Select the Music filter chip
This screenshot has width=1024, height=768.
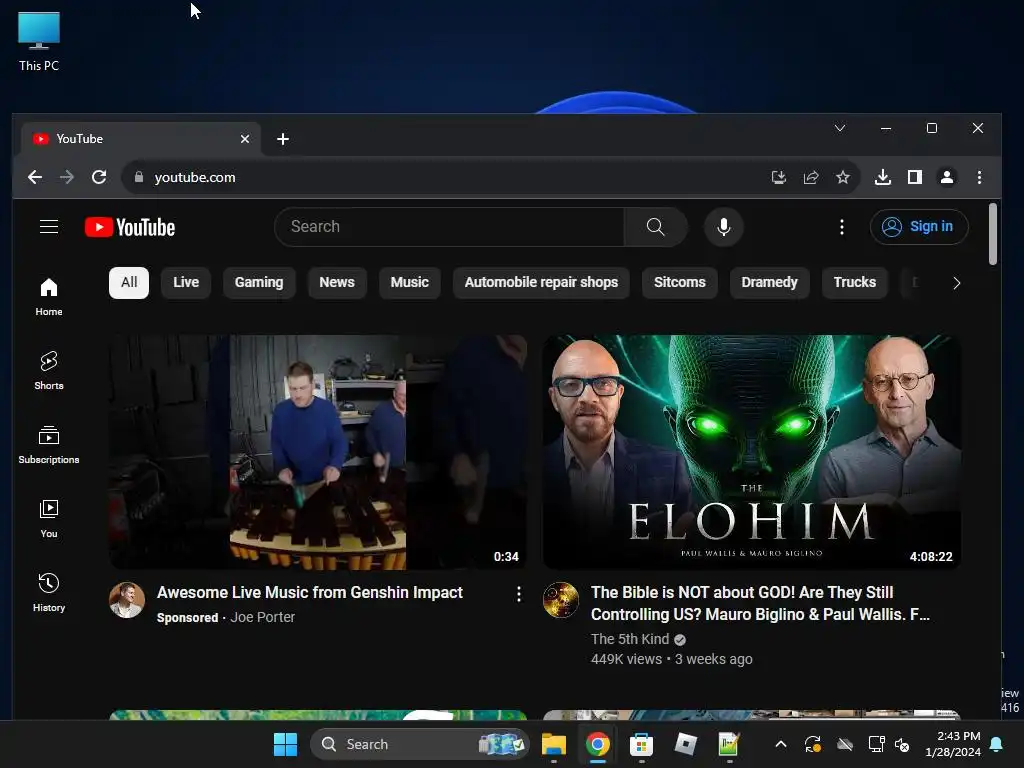tap(409, 282)
